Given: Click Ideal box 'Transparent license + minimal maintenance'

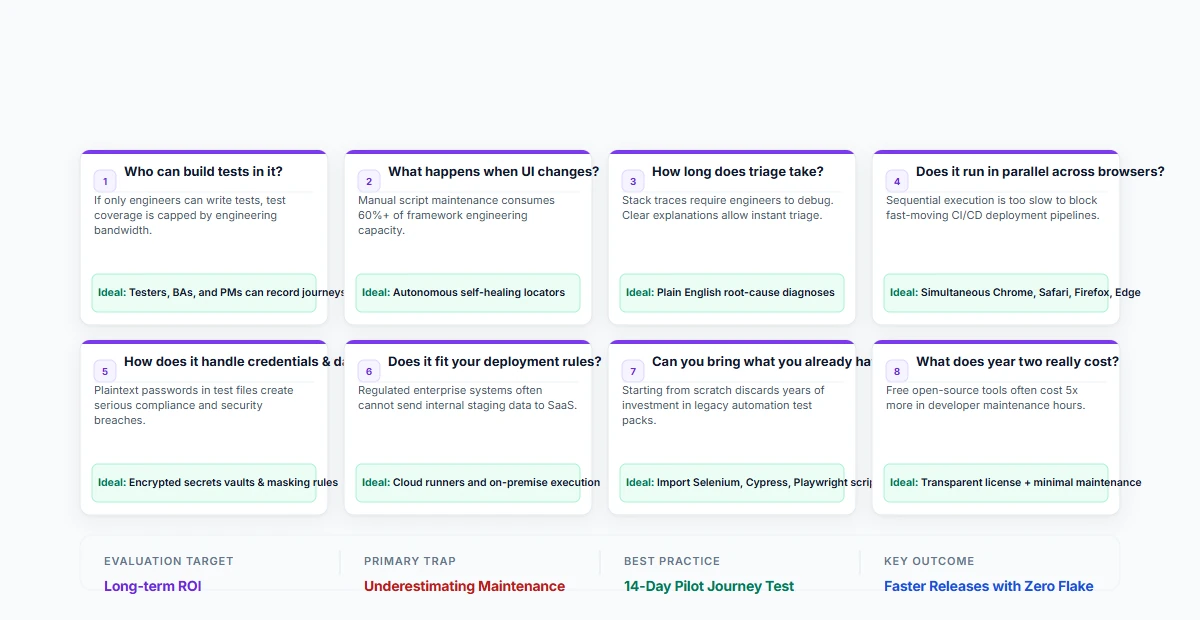Looking at the screenshot, I should pyautogui.click(x=996, y=483).
